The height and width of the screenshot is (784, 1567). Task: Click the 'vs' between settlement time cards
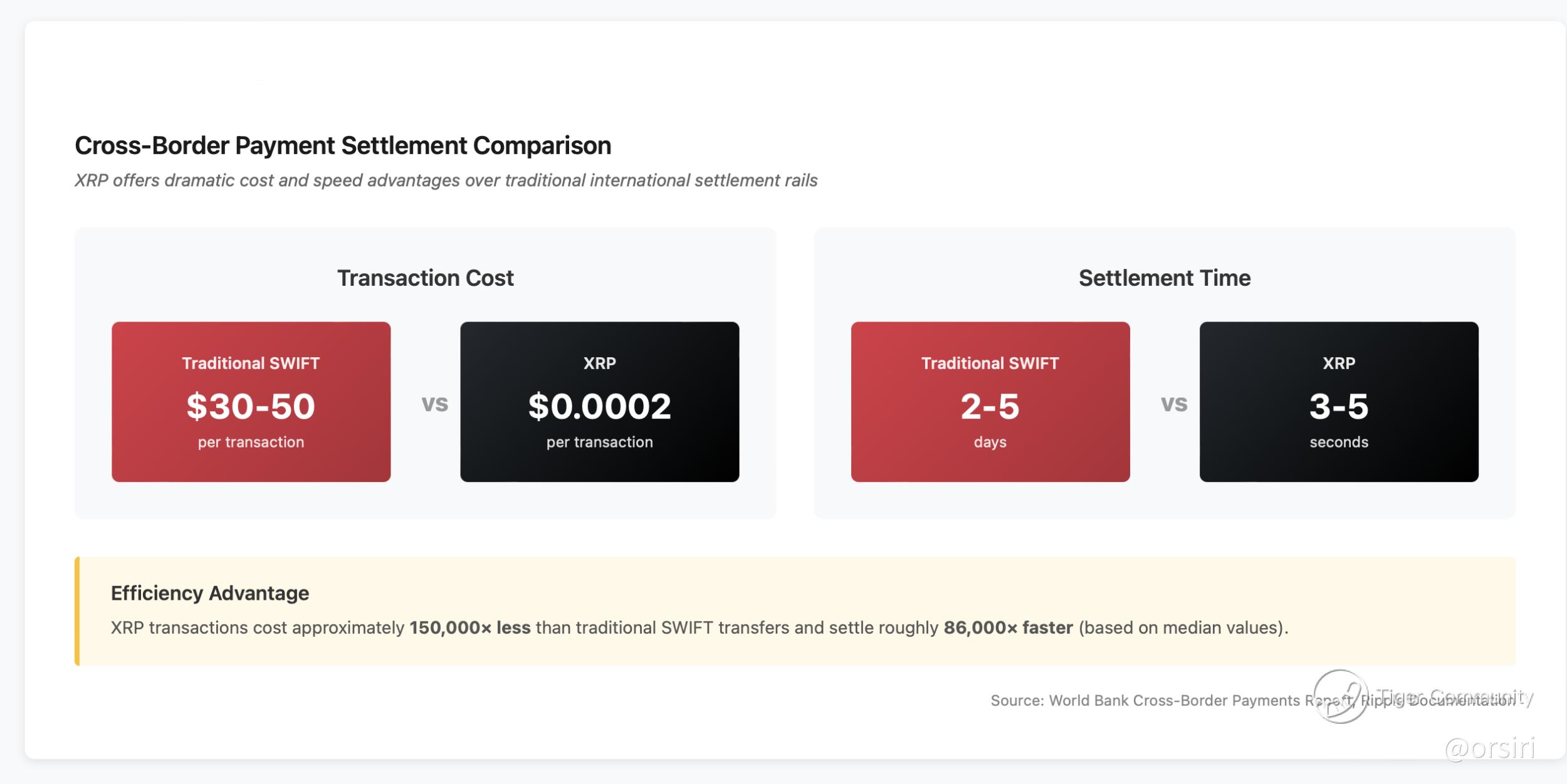point(1173,403)
